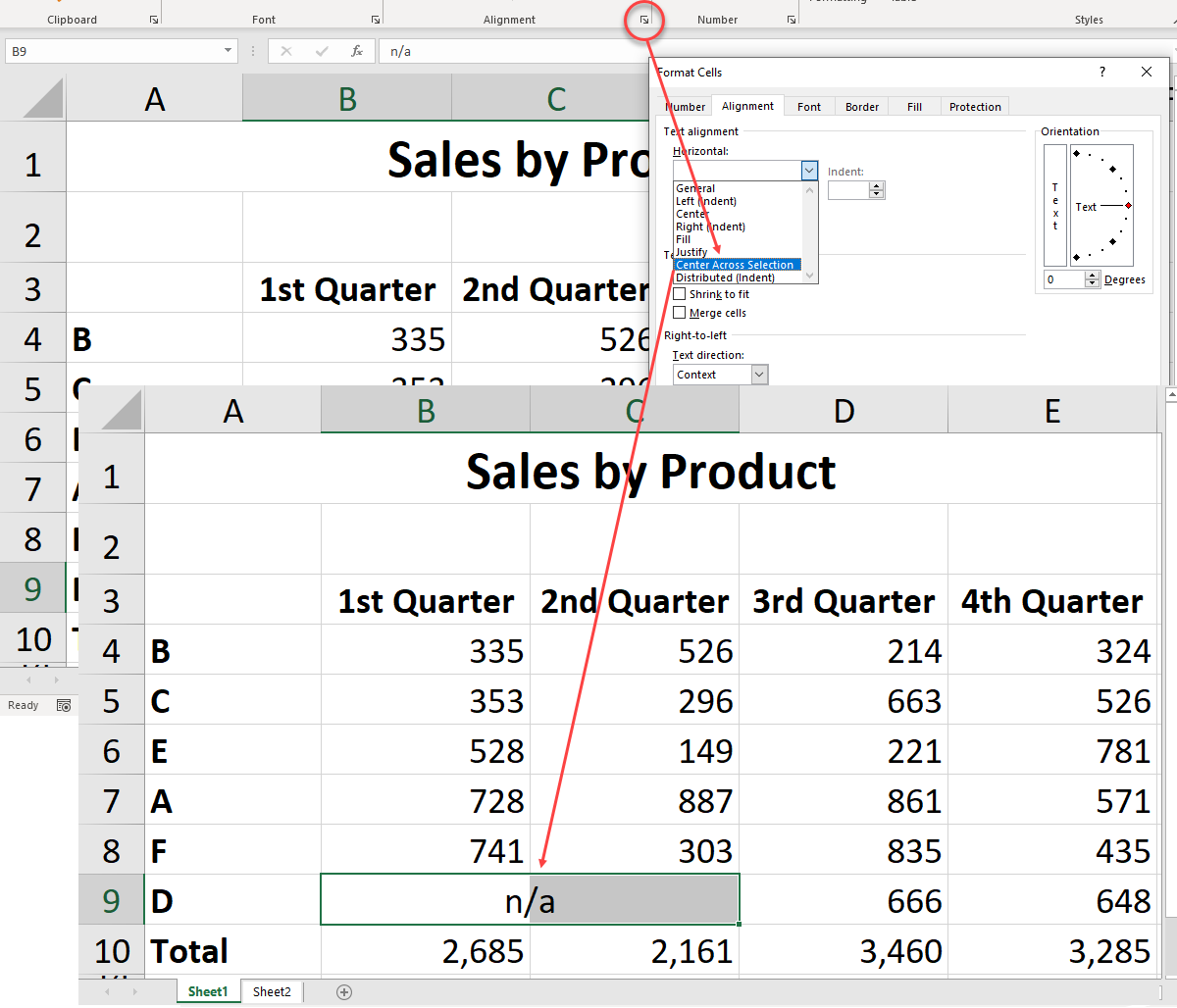The width and height of the screenshot is (1177, 1008).
Task: Click the orientation dial's red diamond marker
Action: click(x=1129, y=206)
